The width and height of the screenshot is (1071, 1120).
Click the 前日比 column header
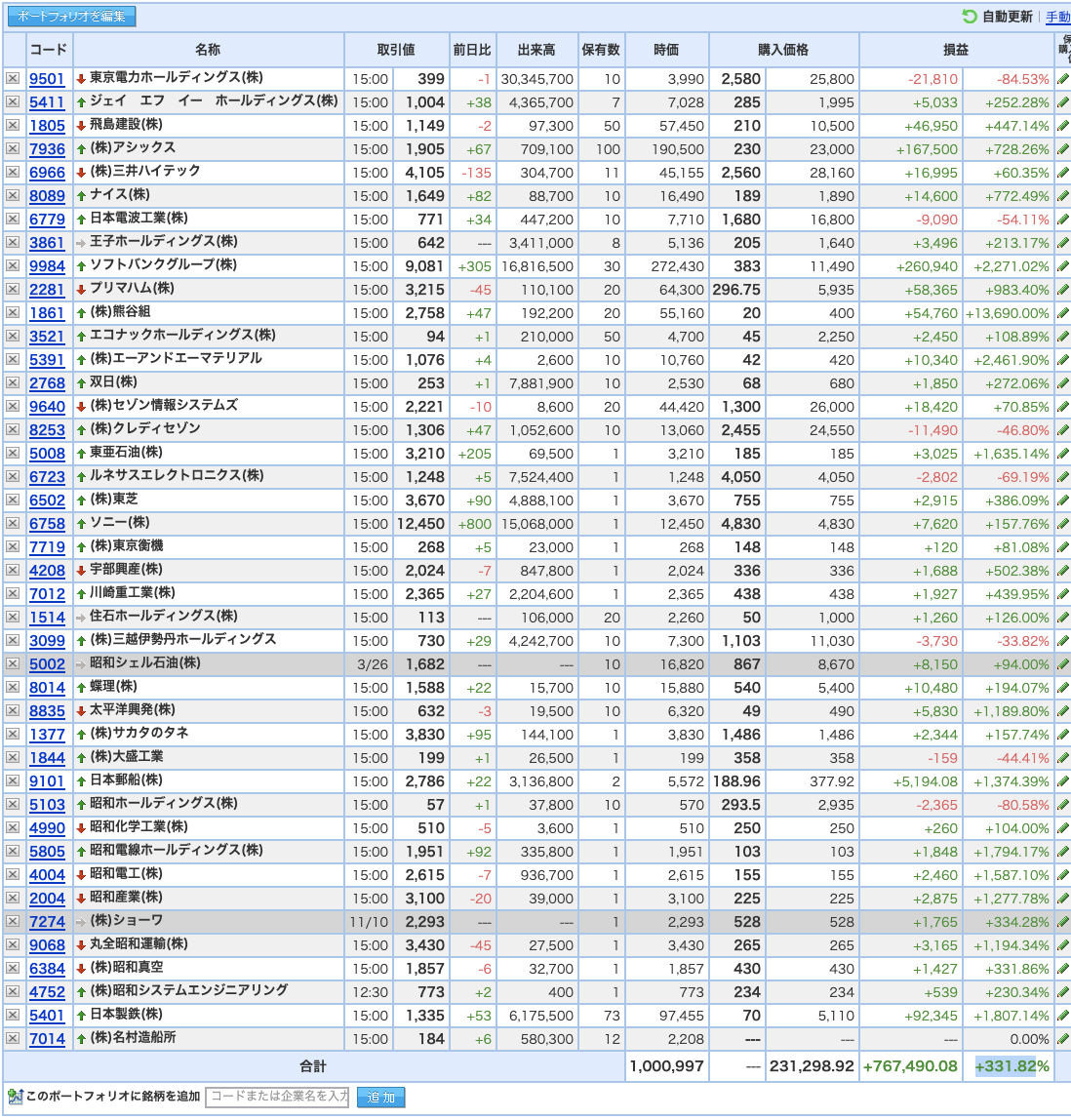[473, 50]
